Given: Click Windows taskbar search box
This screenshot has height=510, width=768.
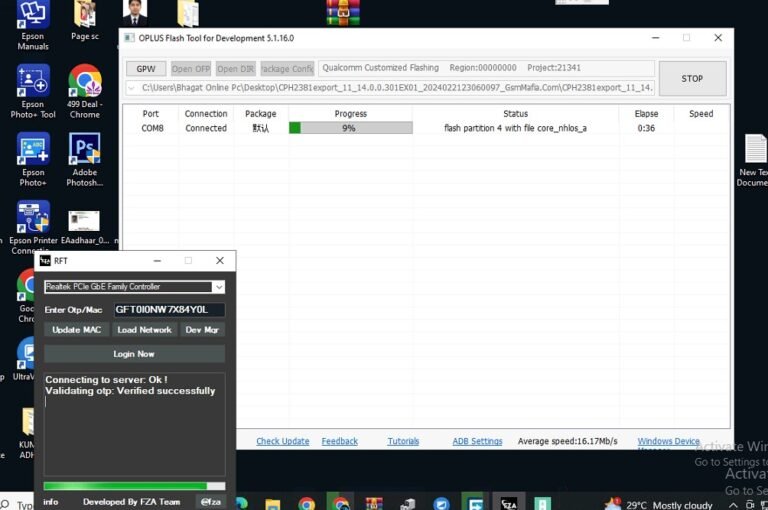Looking at the screenshot, I should (18, 505).
